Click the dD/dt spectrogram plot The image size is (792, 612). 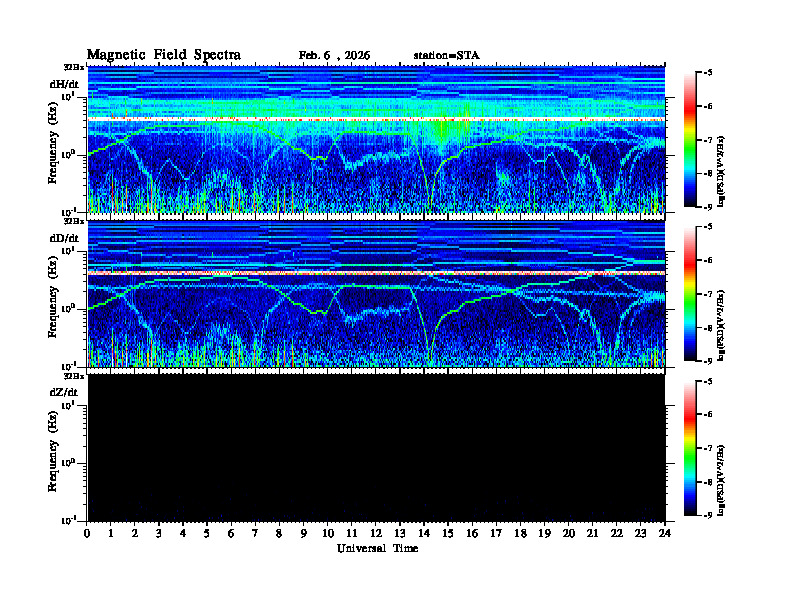[x=376, y=293]
